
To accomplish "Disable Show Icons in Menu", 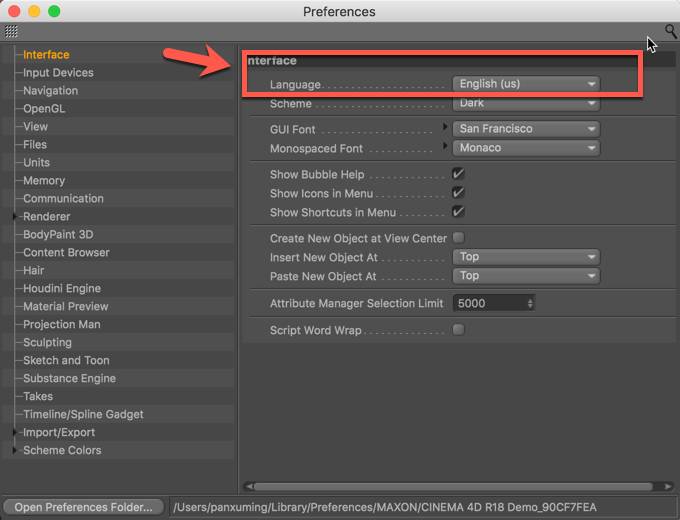I will point(458,193).
